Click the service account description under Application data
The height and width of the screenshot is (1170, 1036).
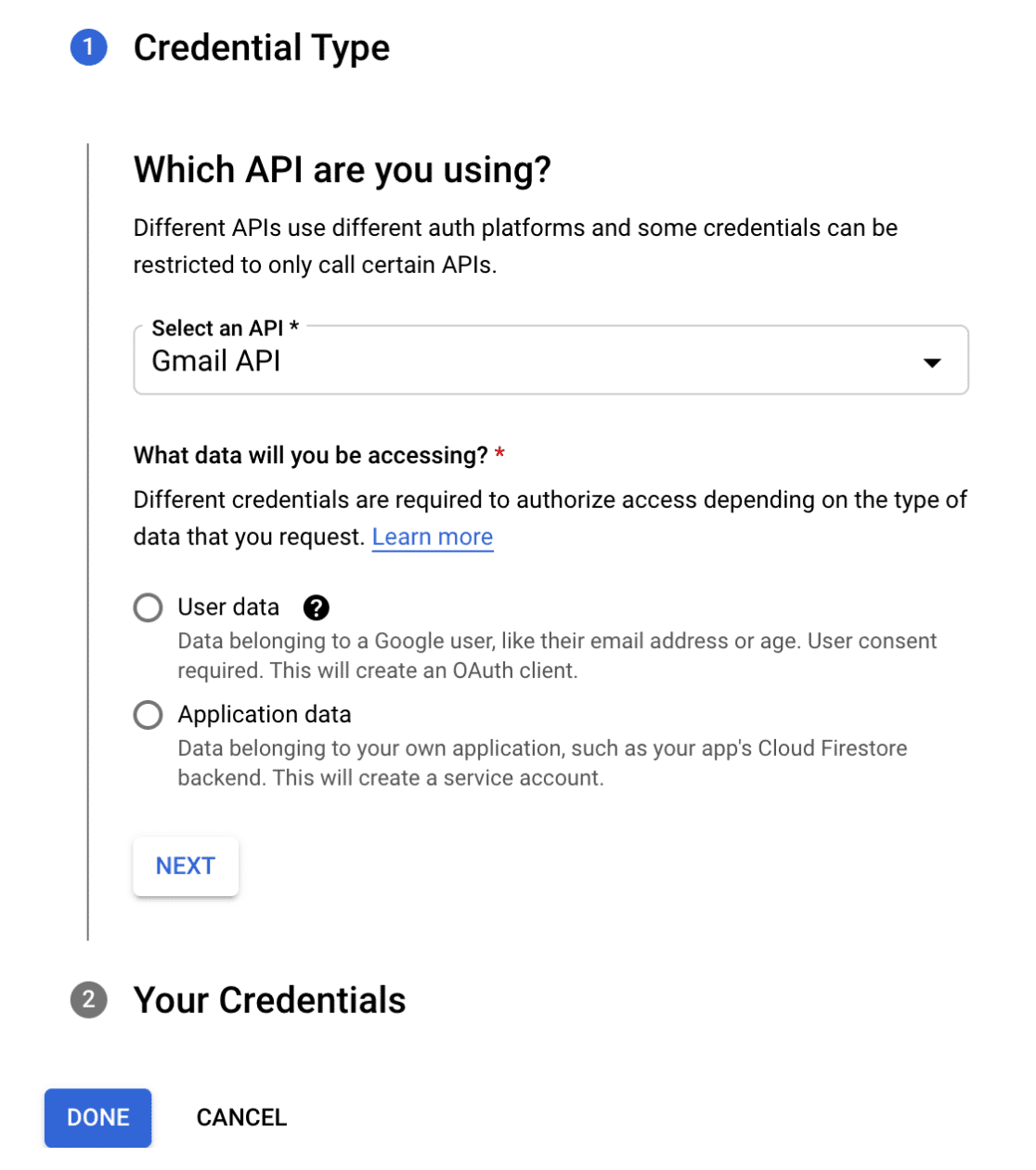542,763
